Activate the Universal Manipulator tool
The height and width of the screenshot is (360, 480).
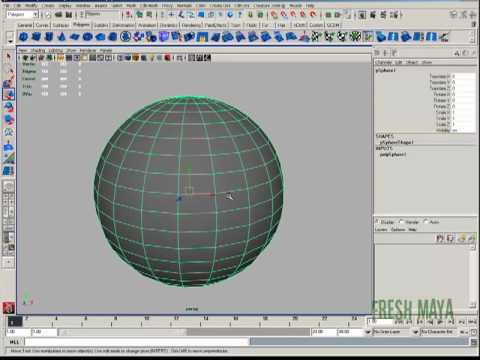click(x=9, y=133)
